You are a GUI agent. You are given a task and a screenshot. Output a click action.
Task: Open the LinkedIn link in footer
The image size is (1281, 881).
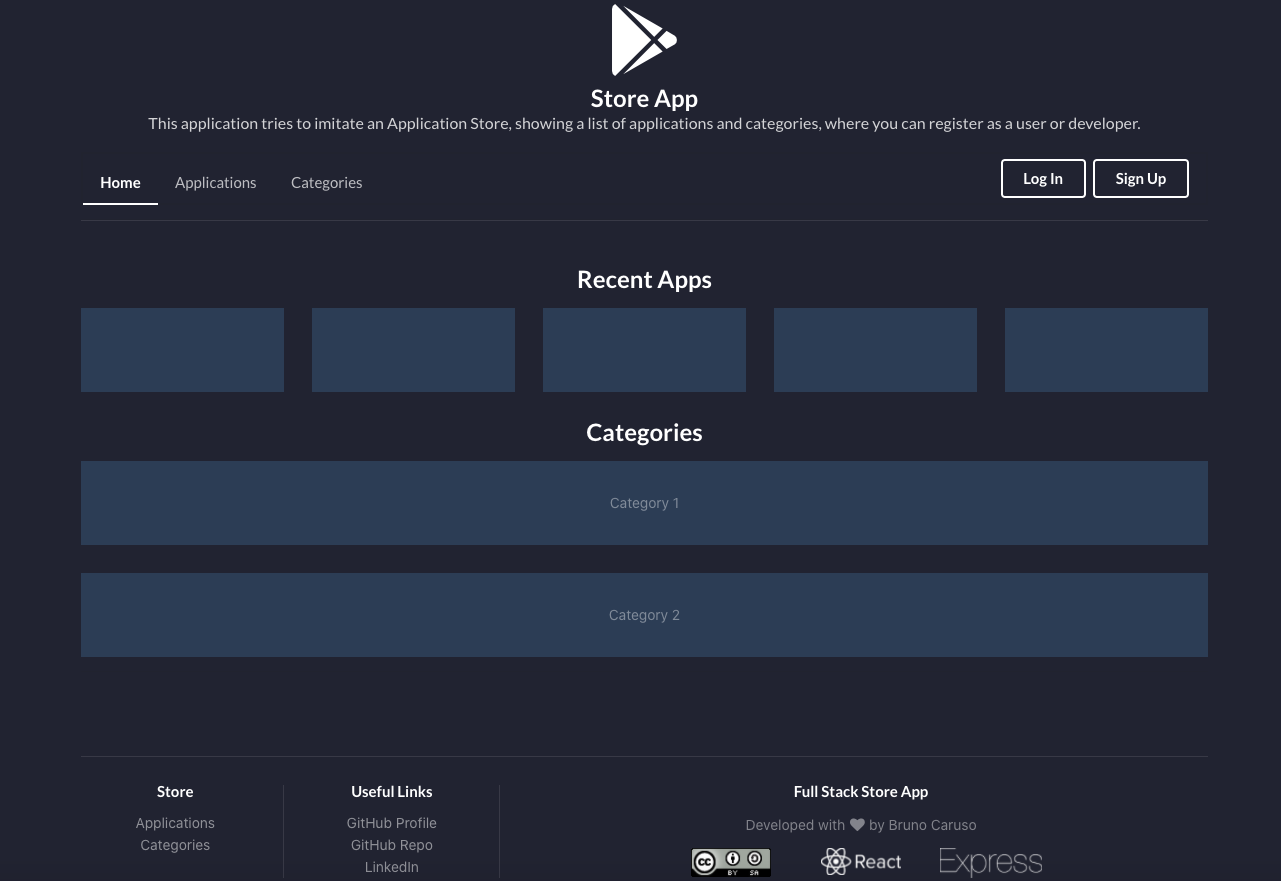(x=391, y=867)
